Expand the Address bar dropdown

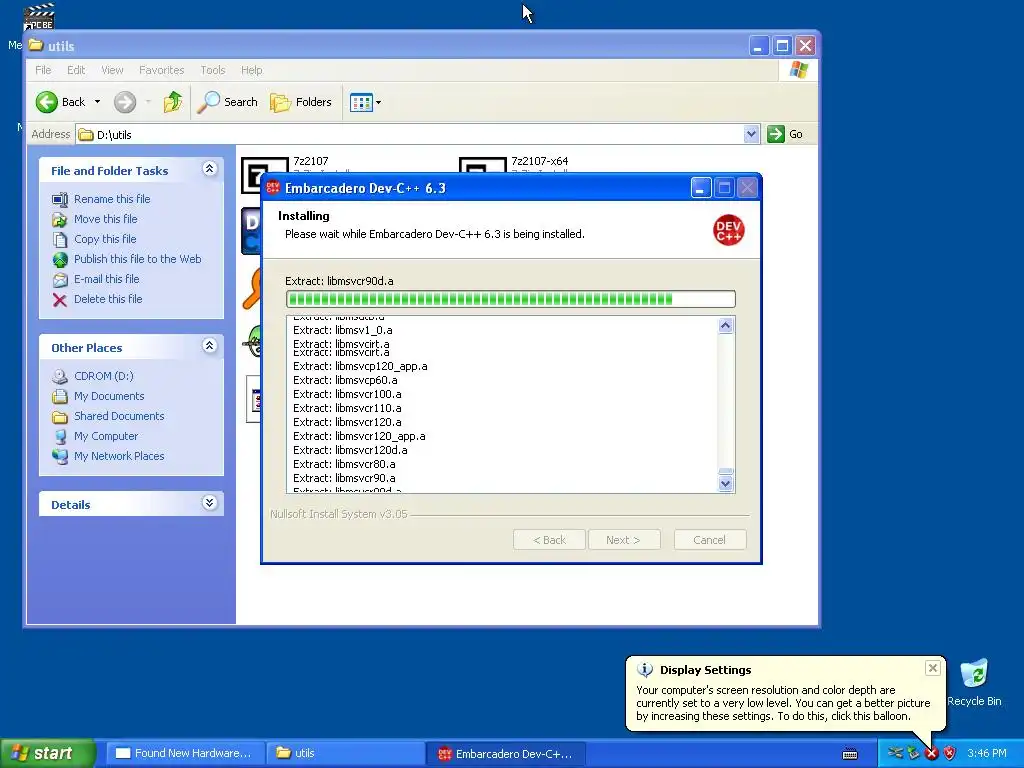(752, 134)
